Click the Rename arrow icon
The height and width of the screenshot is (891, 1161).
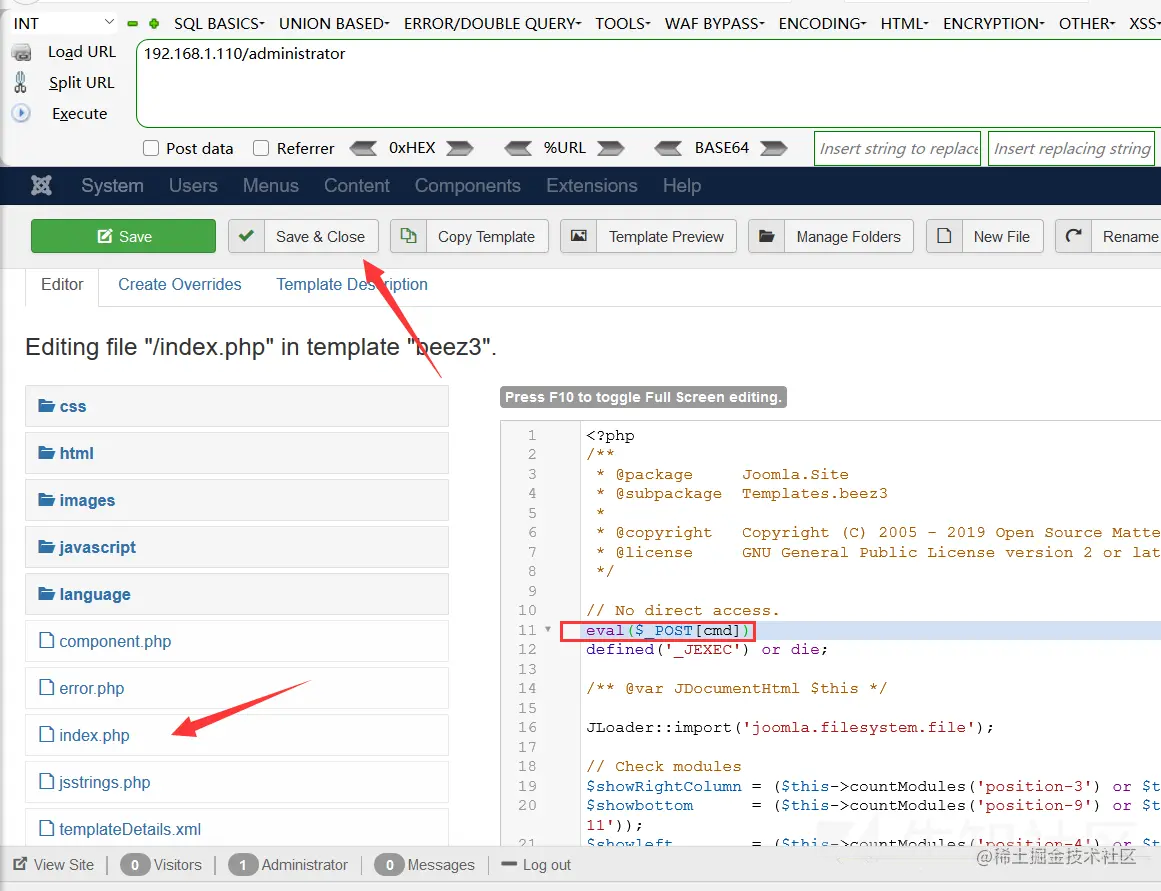[x=1073, y=236]
